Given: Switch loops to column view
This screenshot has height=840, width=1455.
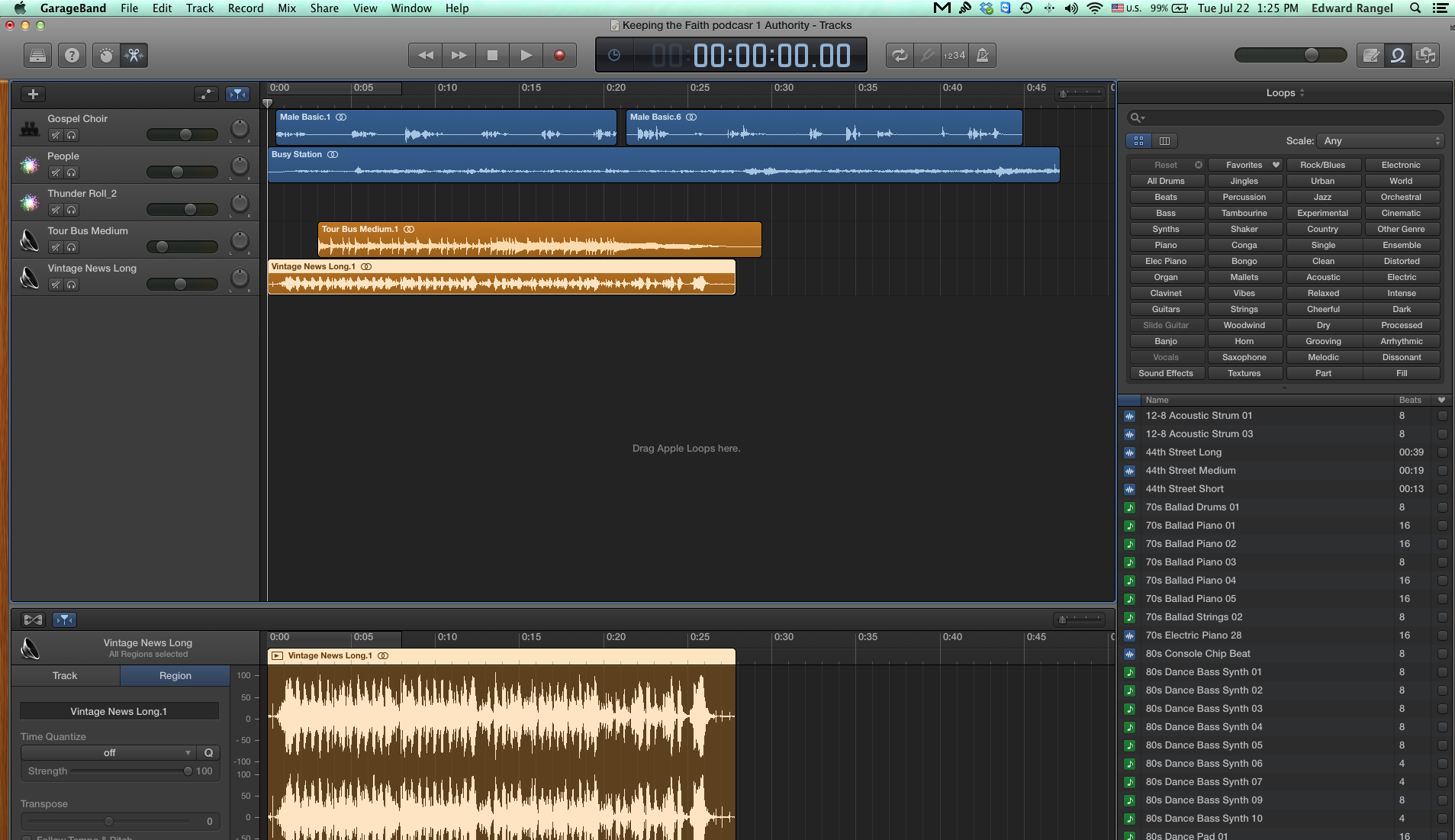Looking at the screenshot, I should [1164, 140].
